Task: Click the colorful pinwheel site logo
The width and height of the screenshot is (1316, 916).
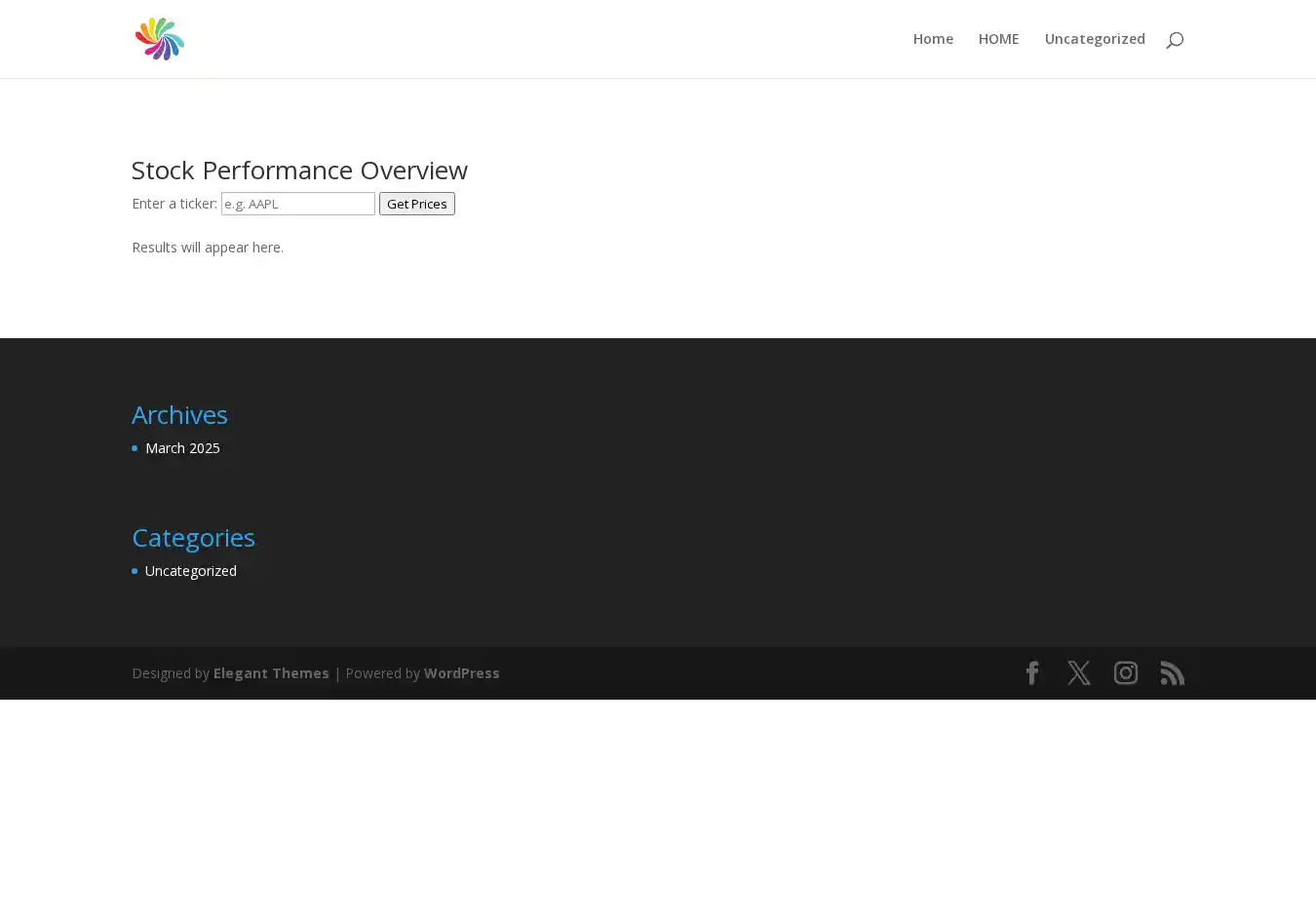Action: pos(159,39)
